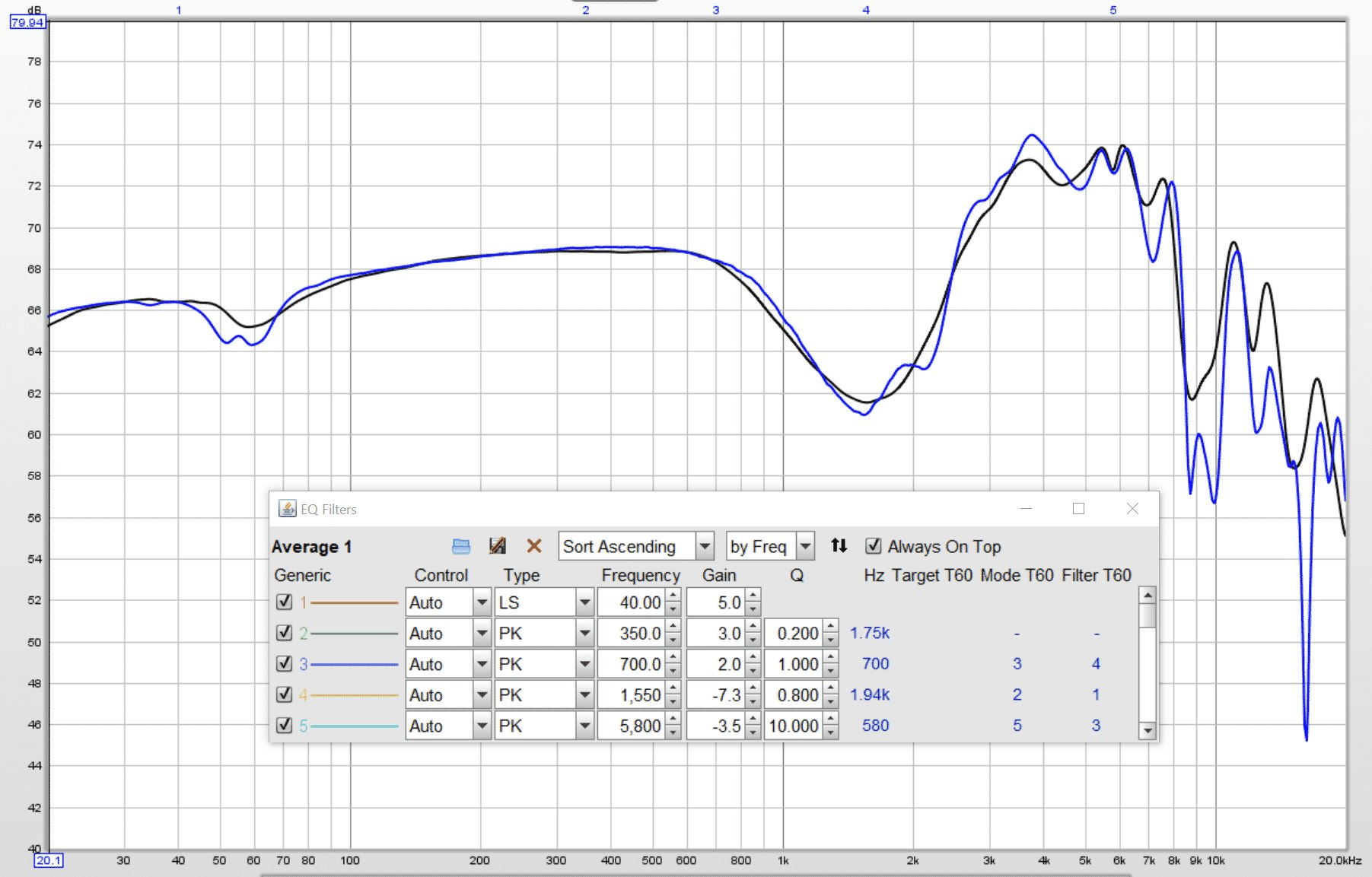Maximize the EQ Filters window
Viewport: 1372px width, 877px height.
point(1078,509)
